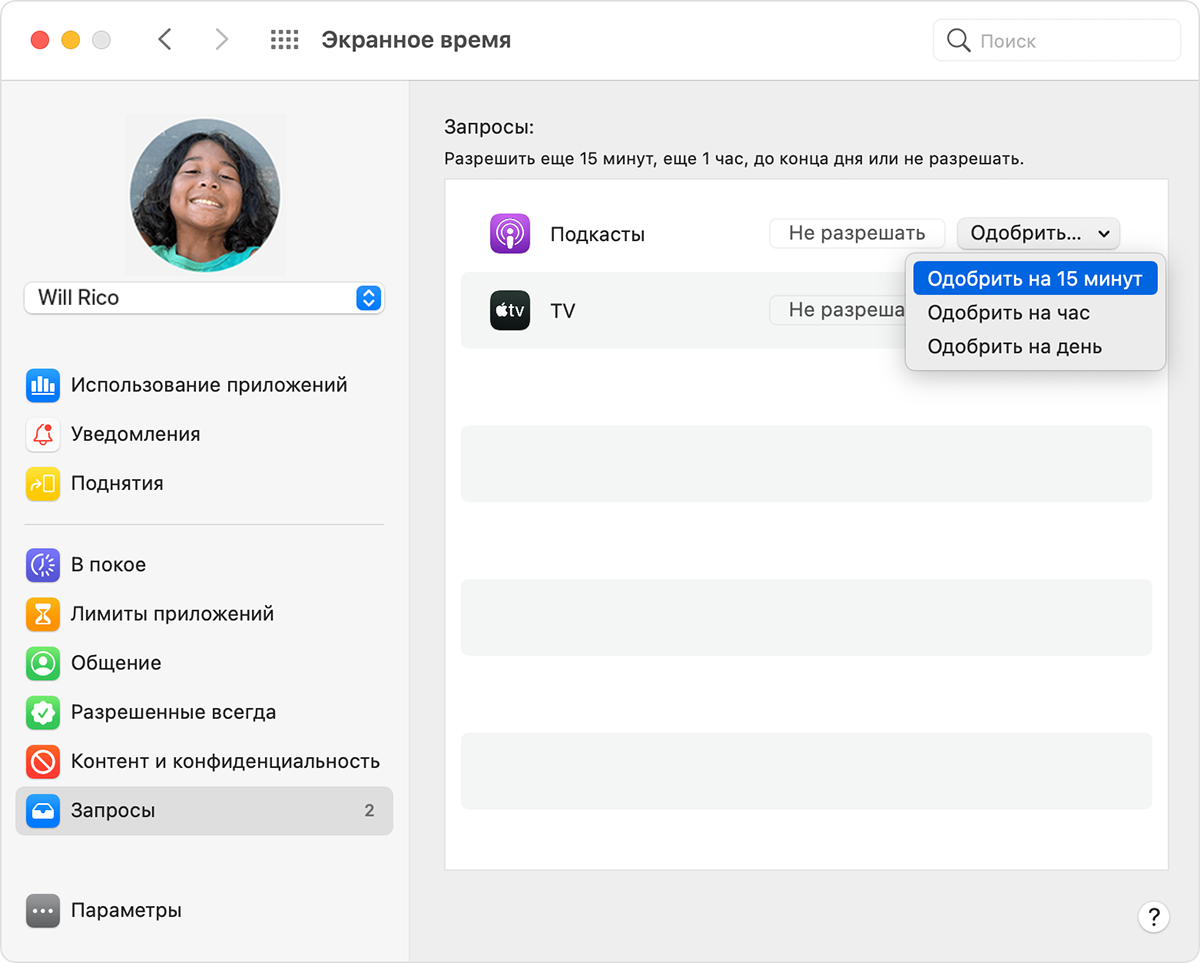Open Контент и конфиденциальность restriction icon
Image resolution: width=1200 pixels, height=964 pixels.
click(43, 762)
